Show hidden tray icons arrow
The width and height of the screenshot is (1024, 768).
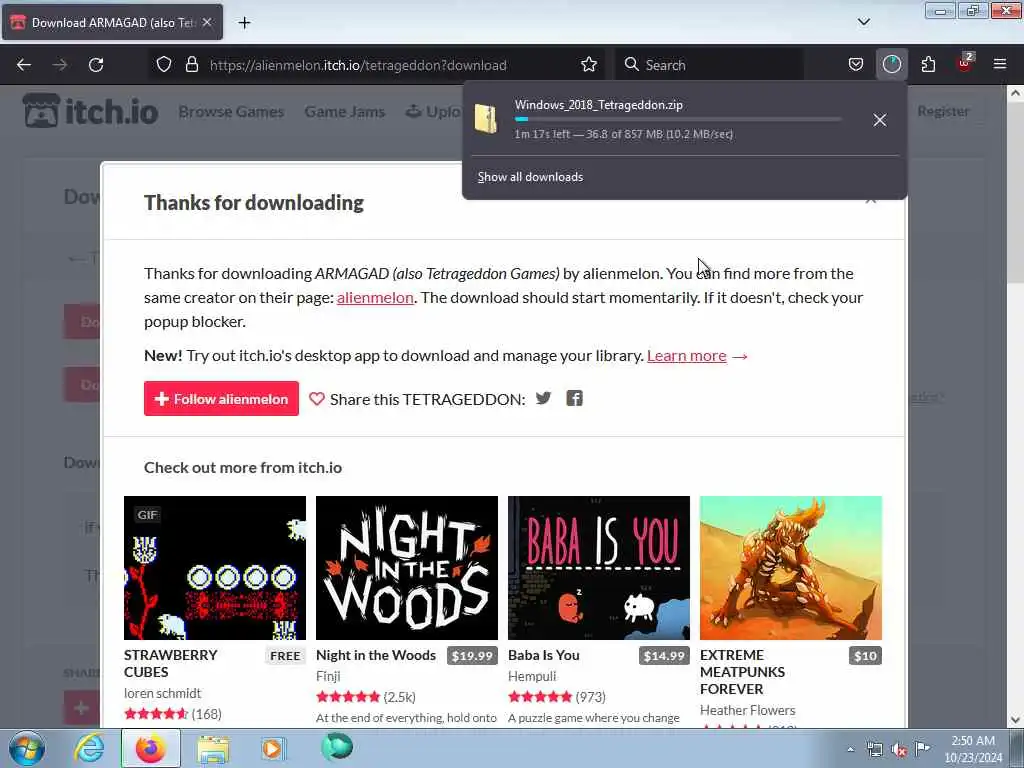pos(850,749)
